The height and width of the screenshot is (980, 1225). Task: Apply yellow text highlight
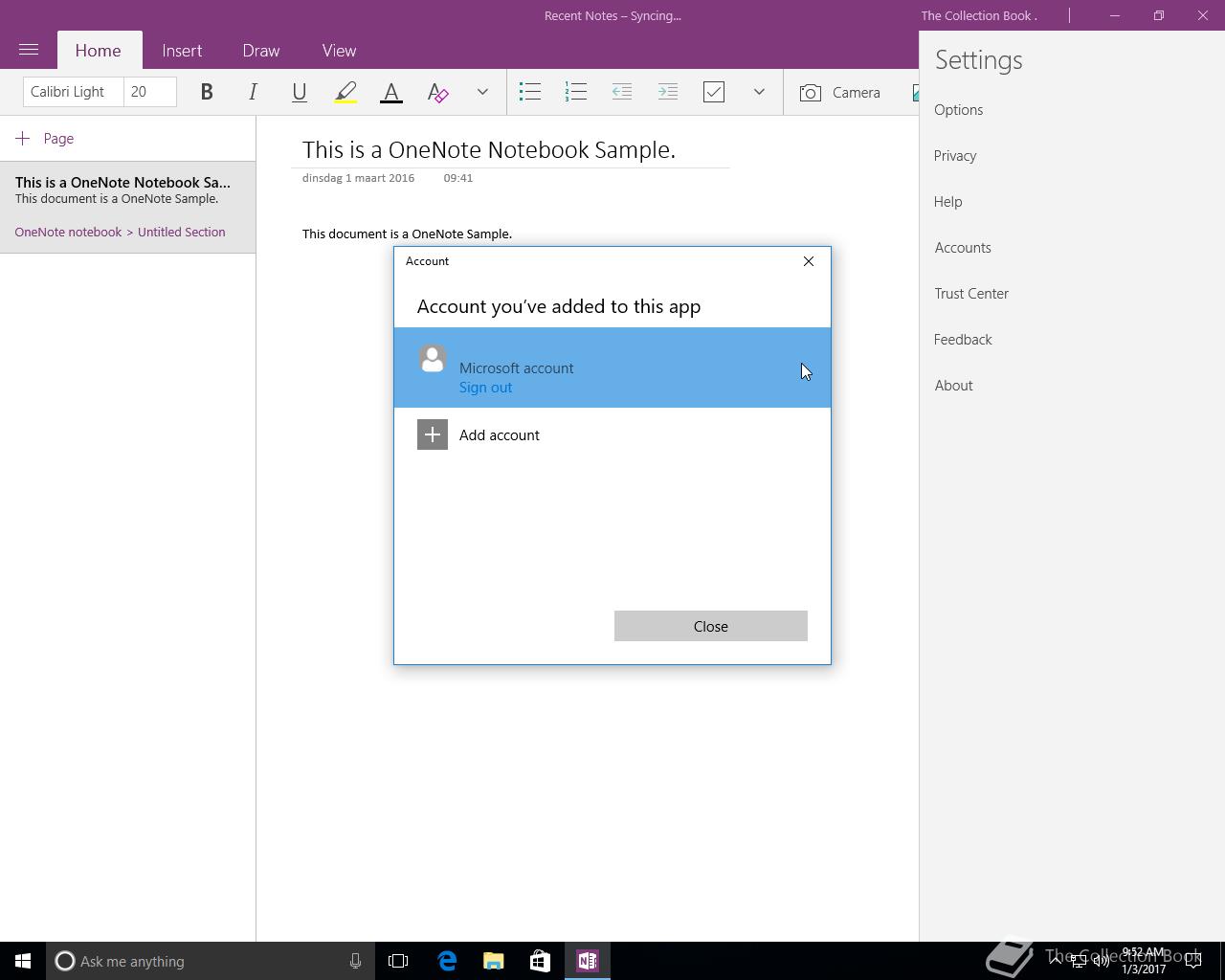point(345,92)
